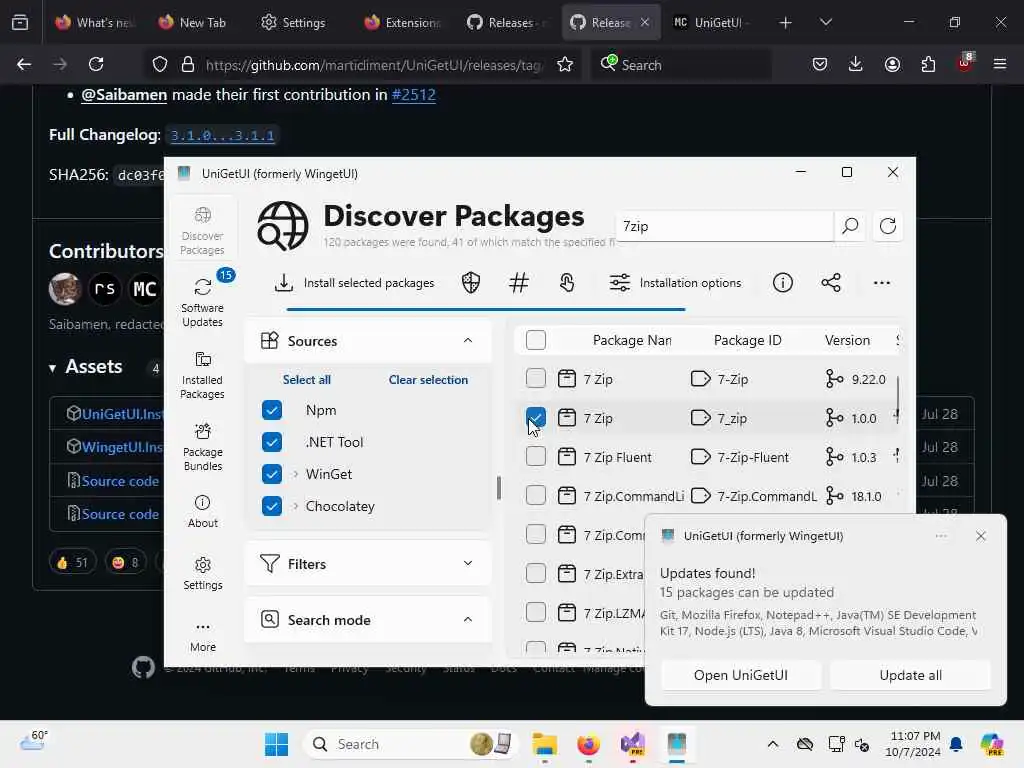This screenshot has width=1024, height=768.
Task: Open Firefox account icon
Action: [892, 64]
